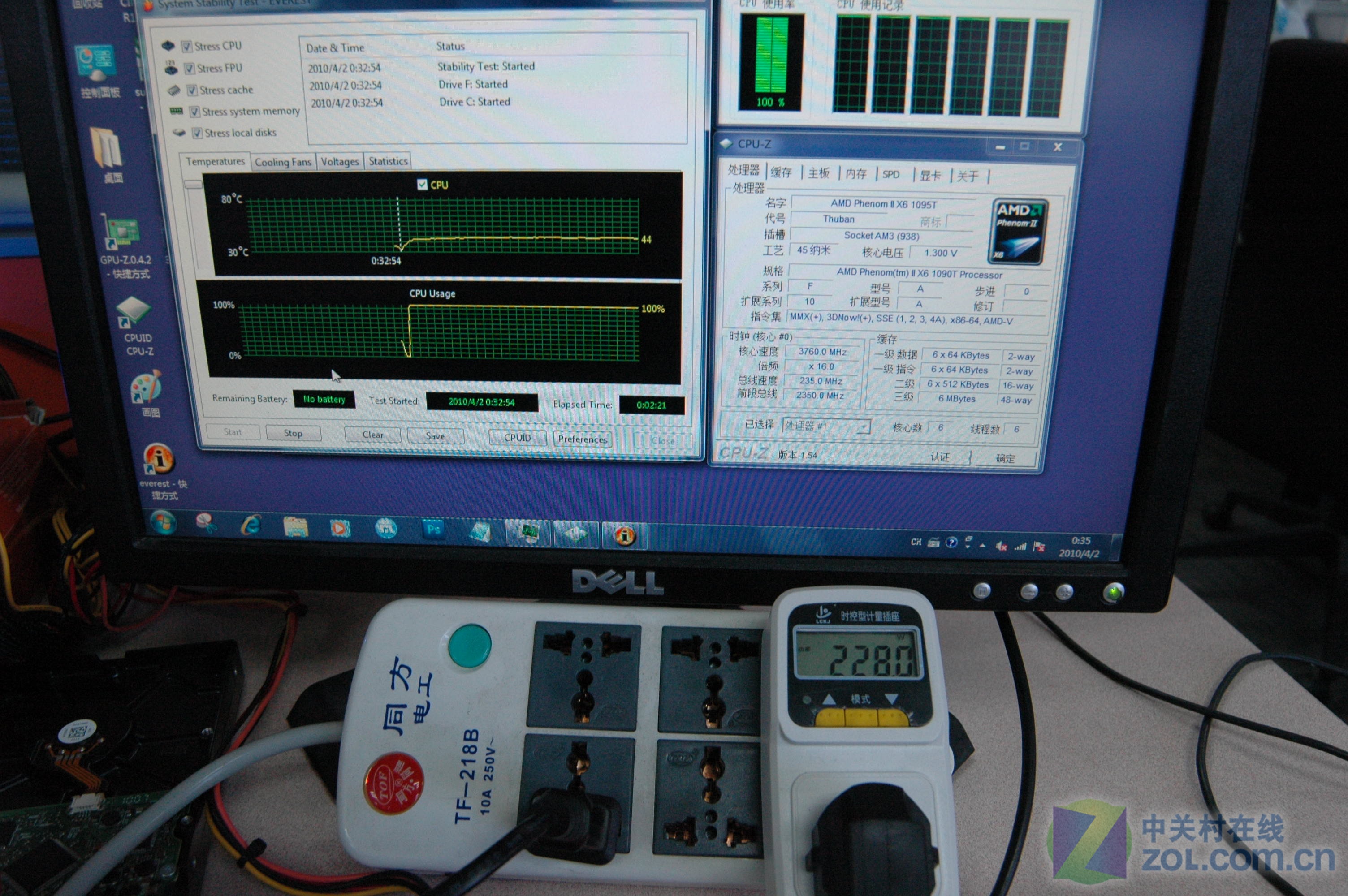
Task: Click the CH language indicator in tray
Action: 916,542
